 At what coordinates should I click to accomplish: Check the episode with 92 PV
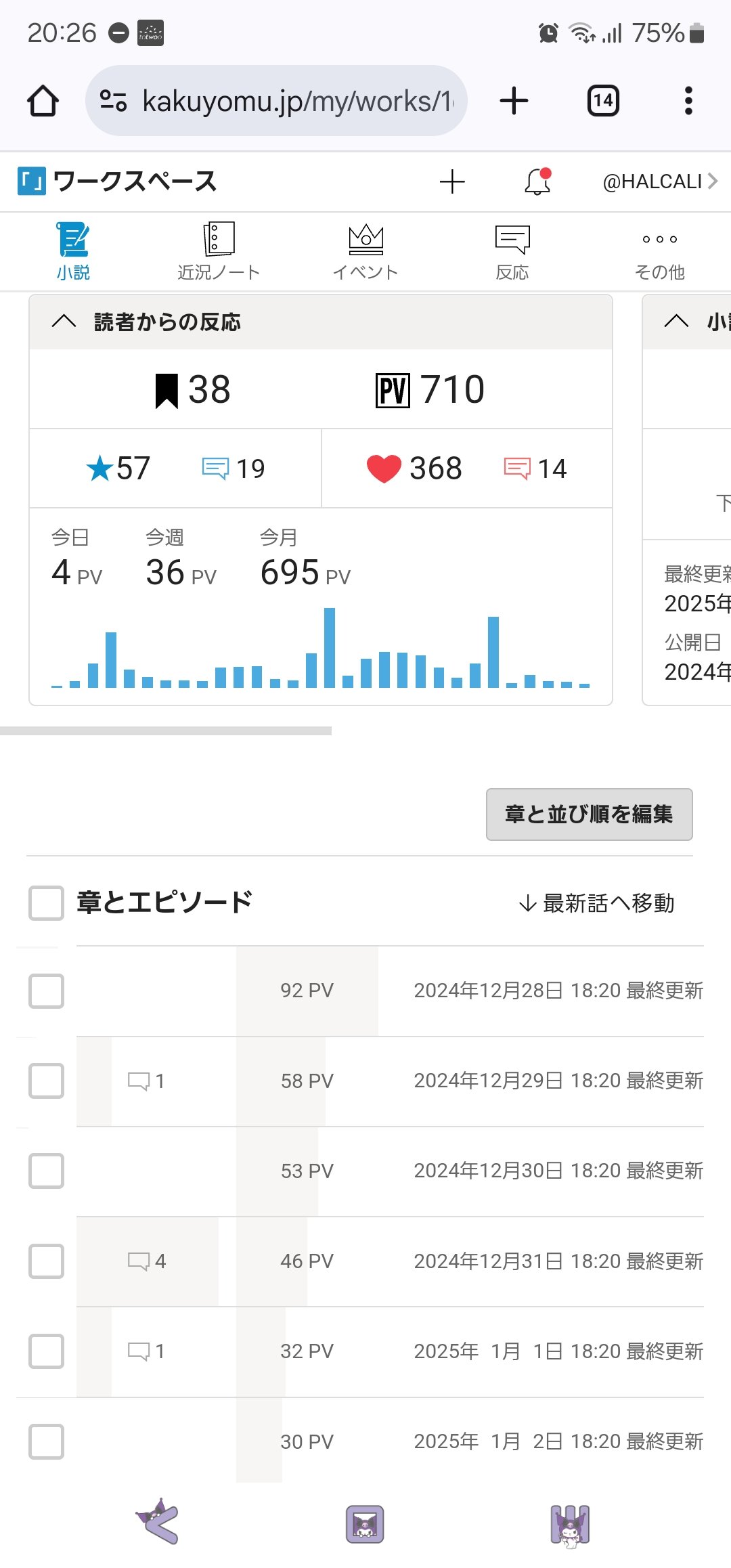(47, 991)
